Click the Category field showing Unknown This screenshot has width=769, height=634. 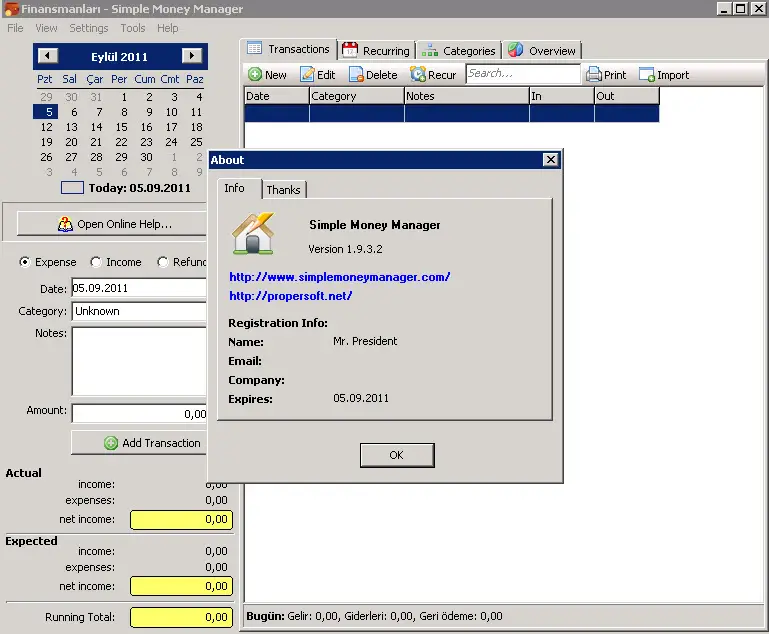pyautogui.click(x=139, y=311)
